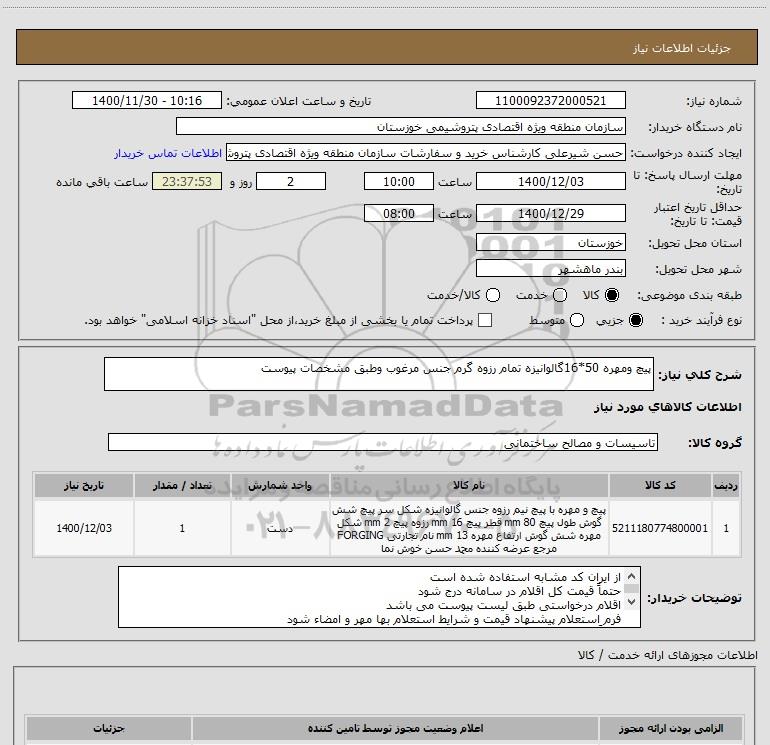Click the نام کالا column header

click(x=469, y=485)
